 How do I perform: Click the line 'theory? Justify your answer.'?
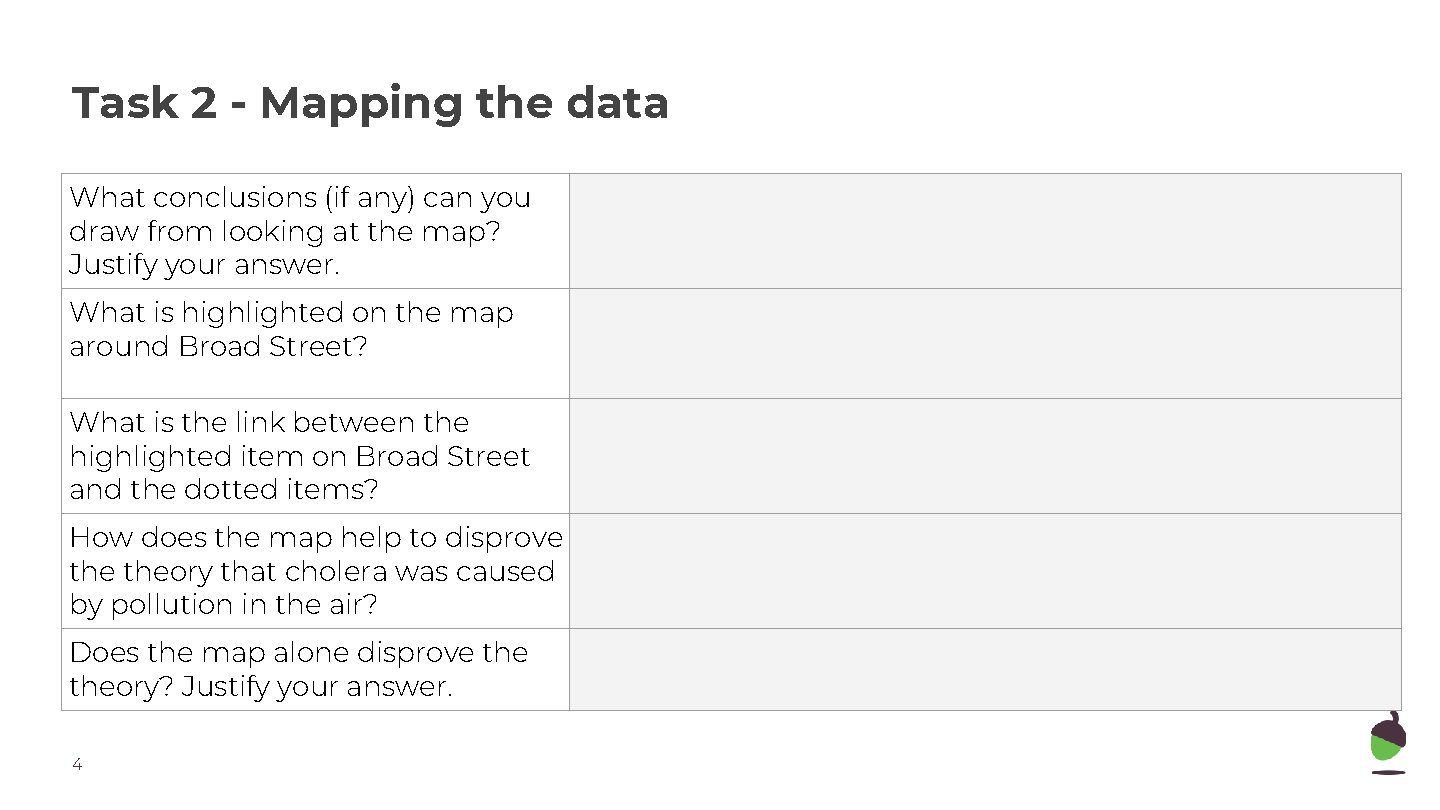[x=261, y=687]
